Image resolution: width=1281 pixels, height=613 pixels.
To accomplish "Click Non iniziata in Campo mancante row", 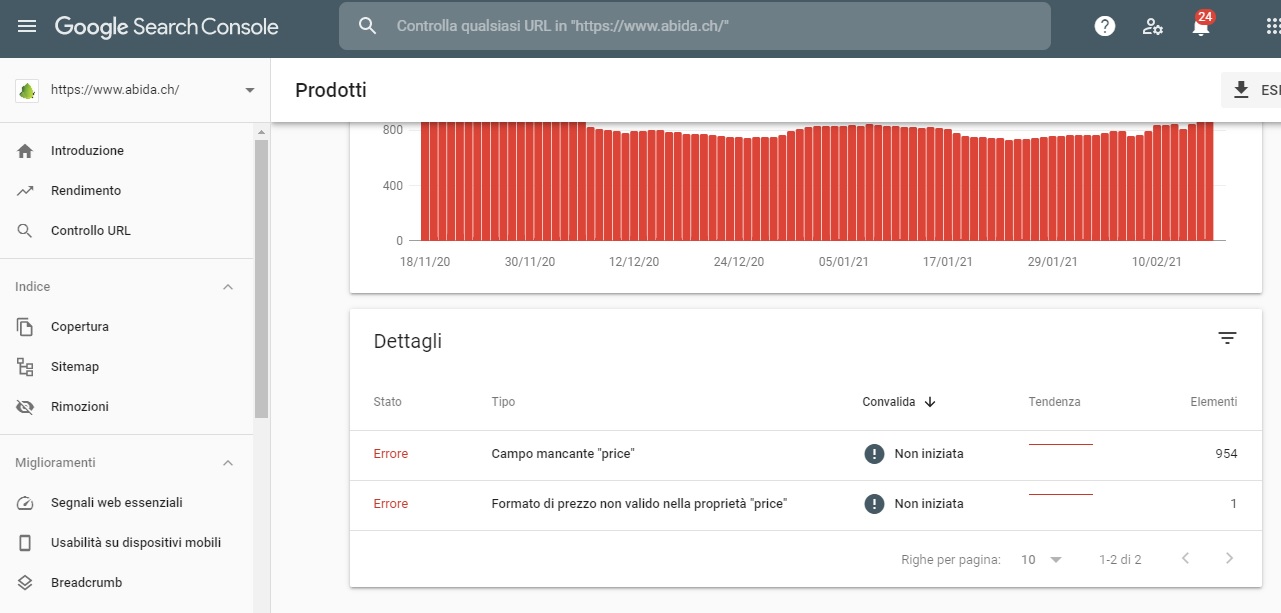I will click(929, 454).
